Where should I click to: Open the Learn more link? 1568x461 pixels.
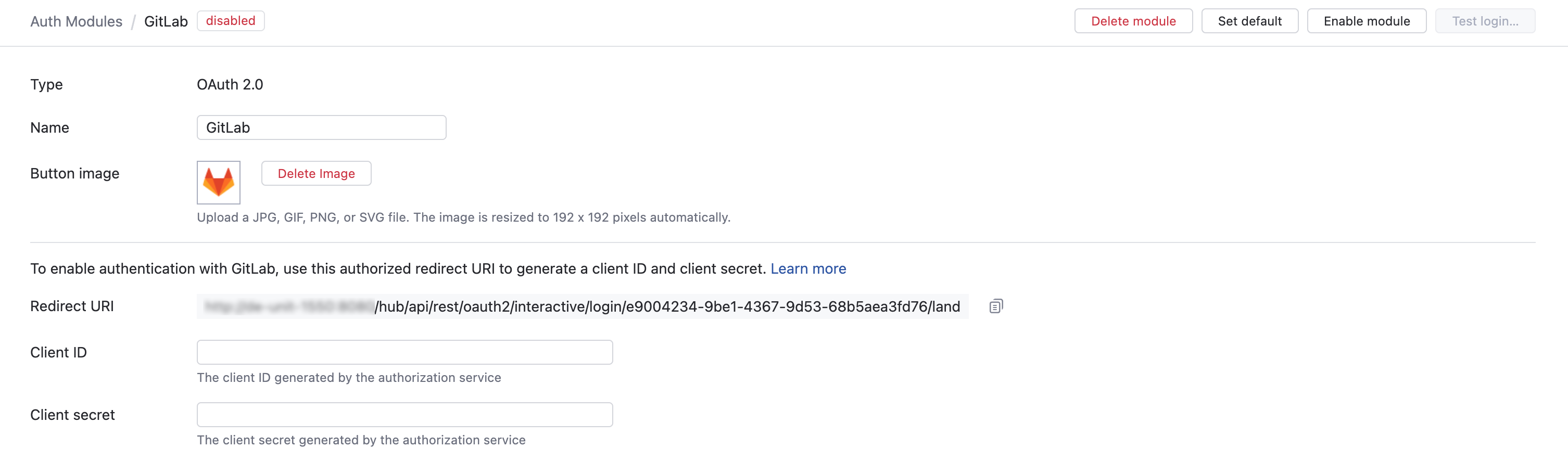[808, 269]
